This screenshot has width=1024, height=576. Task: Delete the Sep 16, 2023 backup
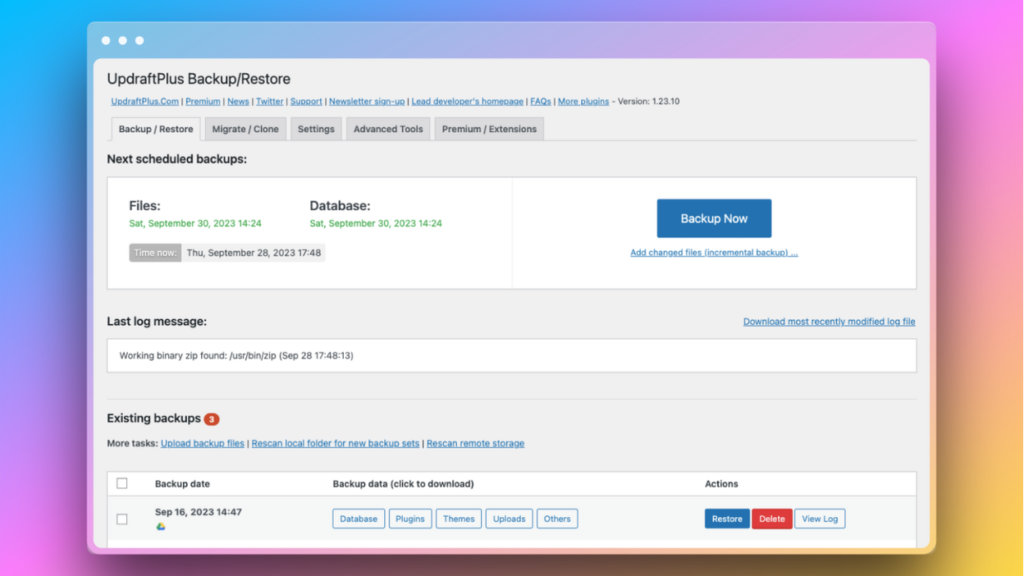[772, 519]
